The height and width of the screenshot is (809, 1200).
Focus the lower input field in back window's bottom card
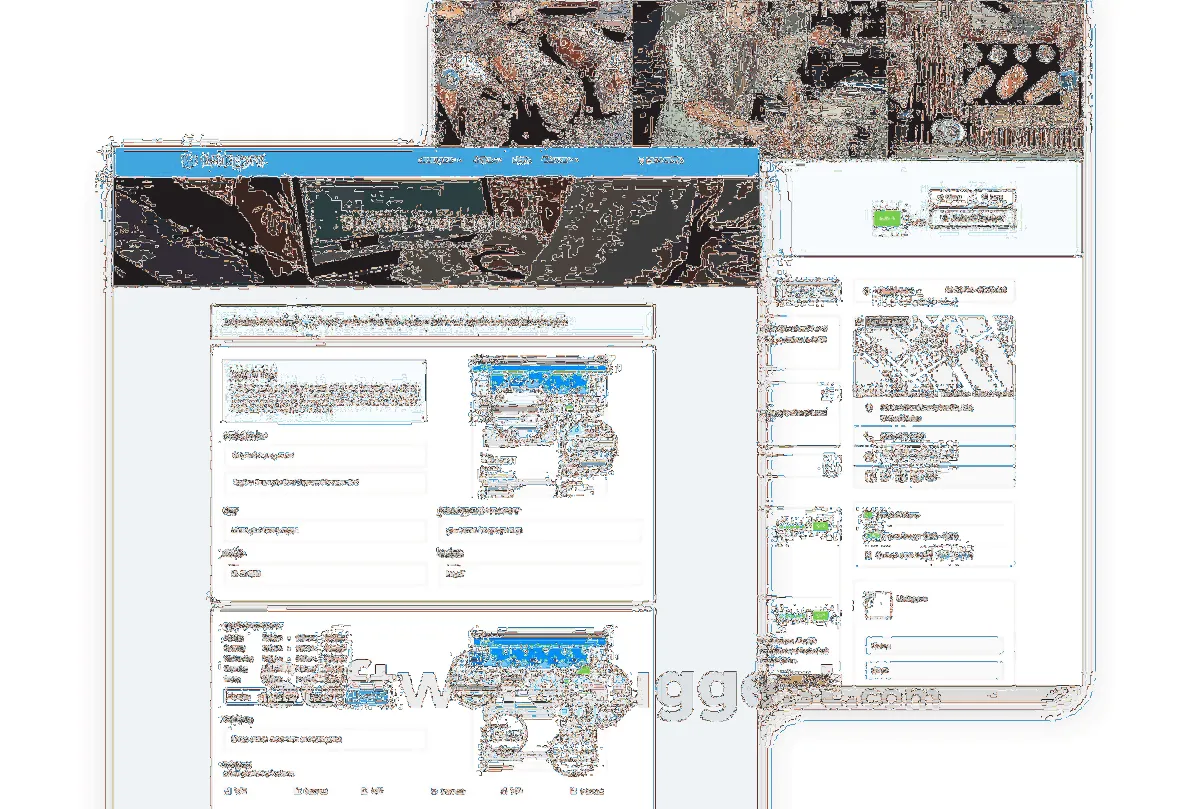click(933, 670)
